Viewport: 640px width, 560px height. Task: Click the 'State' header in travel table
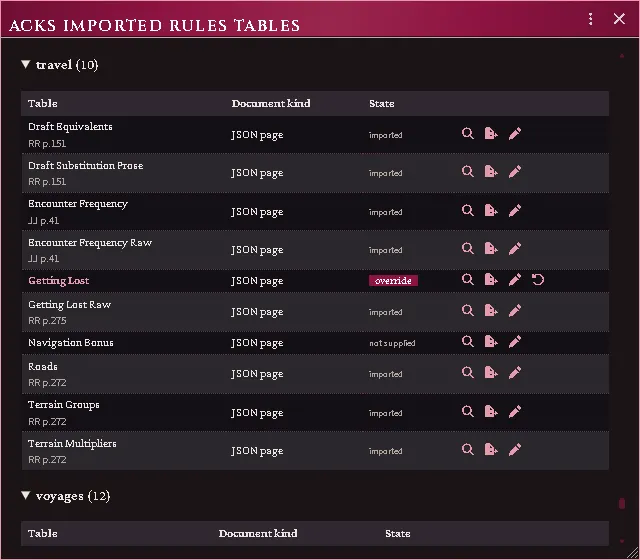pos(382,104)
